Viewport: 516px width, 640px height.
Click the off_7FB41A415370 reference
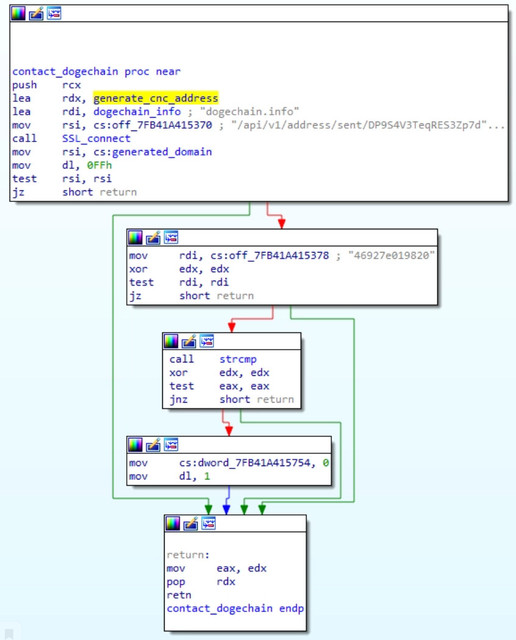(x=162, y=125)
